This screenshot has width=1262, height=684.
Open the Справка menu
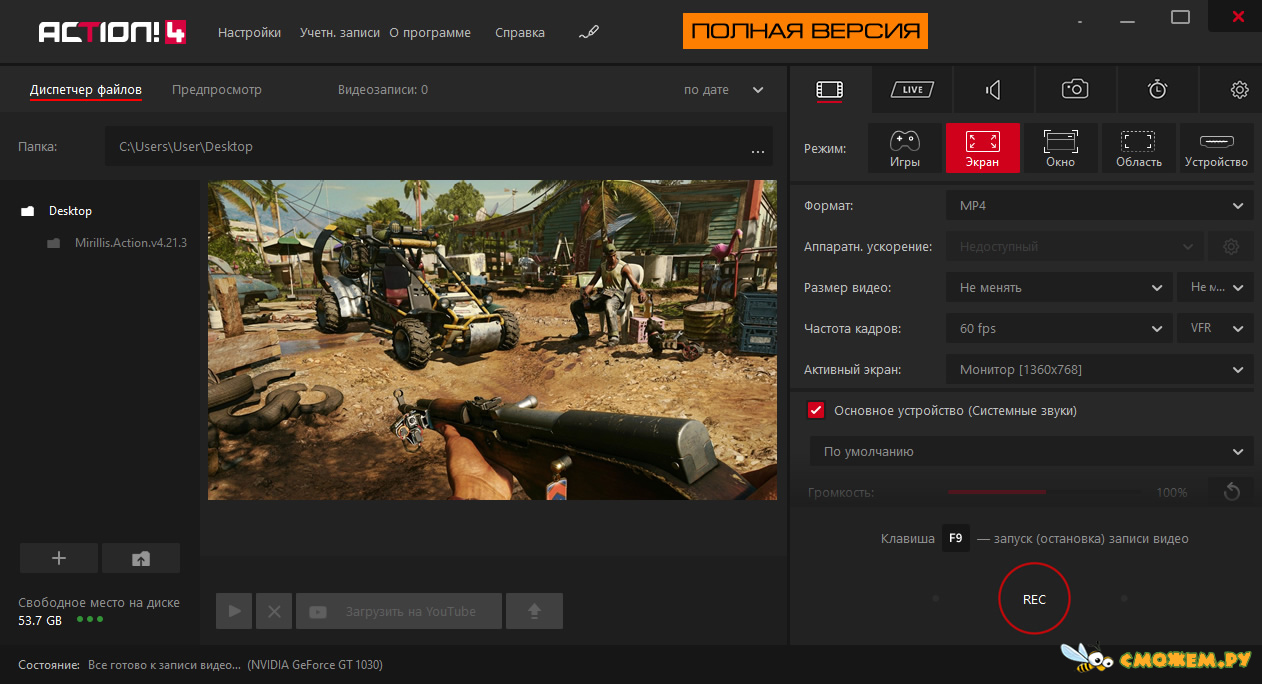(x=520, y=33)
